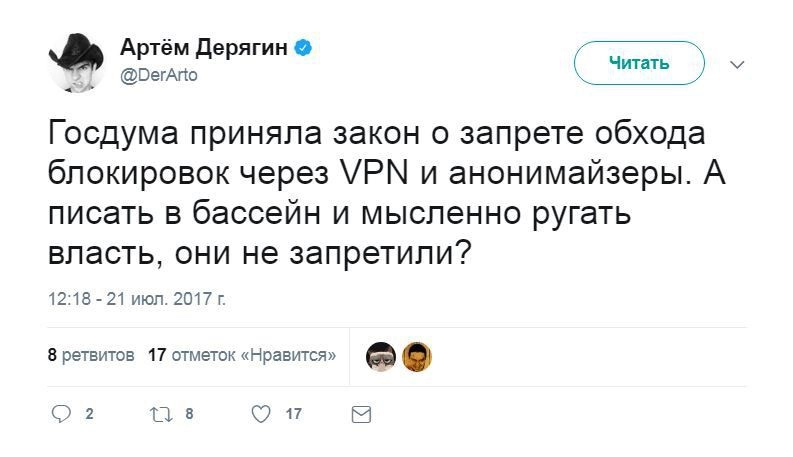Click the retweet count next to arrows

click(x=189, y=415)
